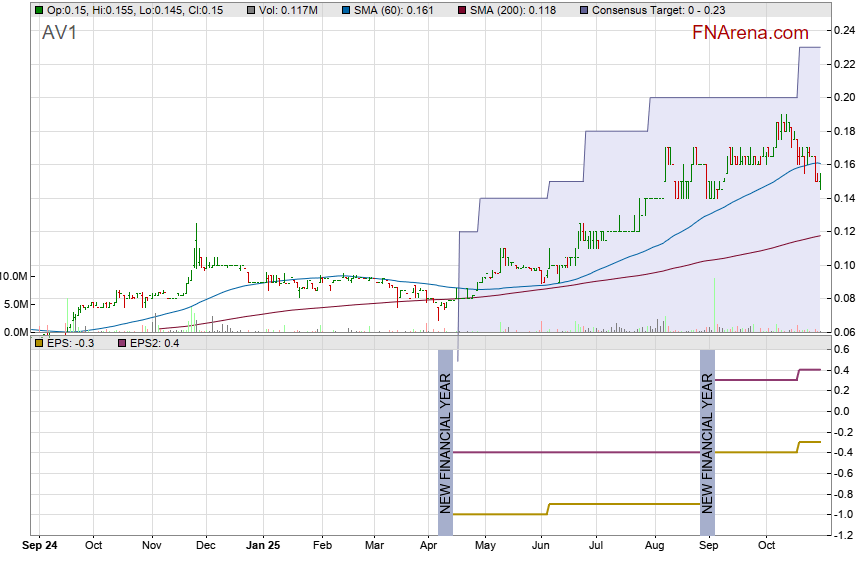Click the September NEW FINANCIAL YEAR marker
Viewport: 859px width, 566px height.
(707, 432)
